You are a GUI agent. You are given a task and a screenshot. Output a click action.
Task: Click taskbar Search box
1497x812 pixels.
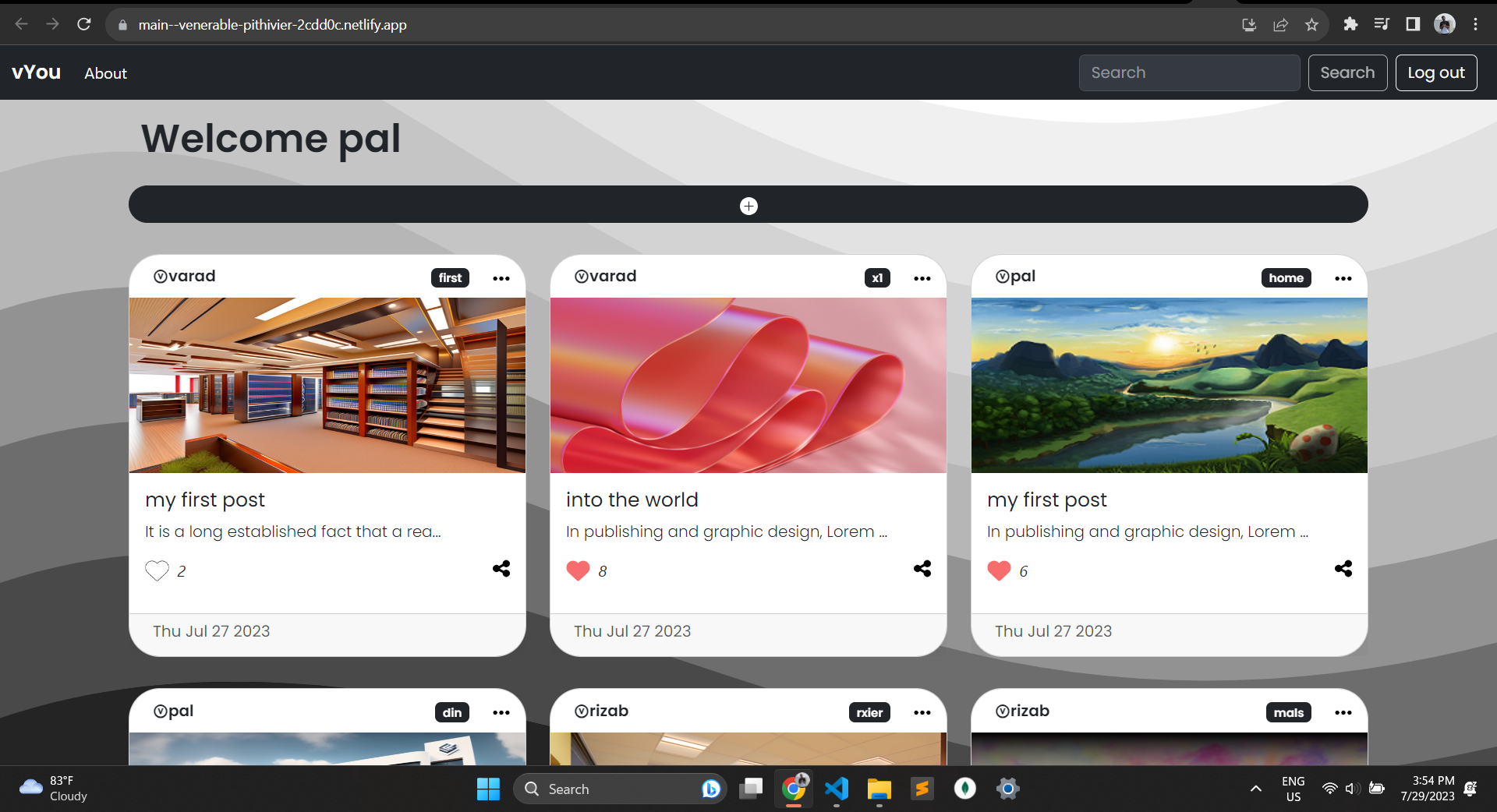(x=620, y=789)
